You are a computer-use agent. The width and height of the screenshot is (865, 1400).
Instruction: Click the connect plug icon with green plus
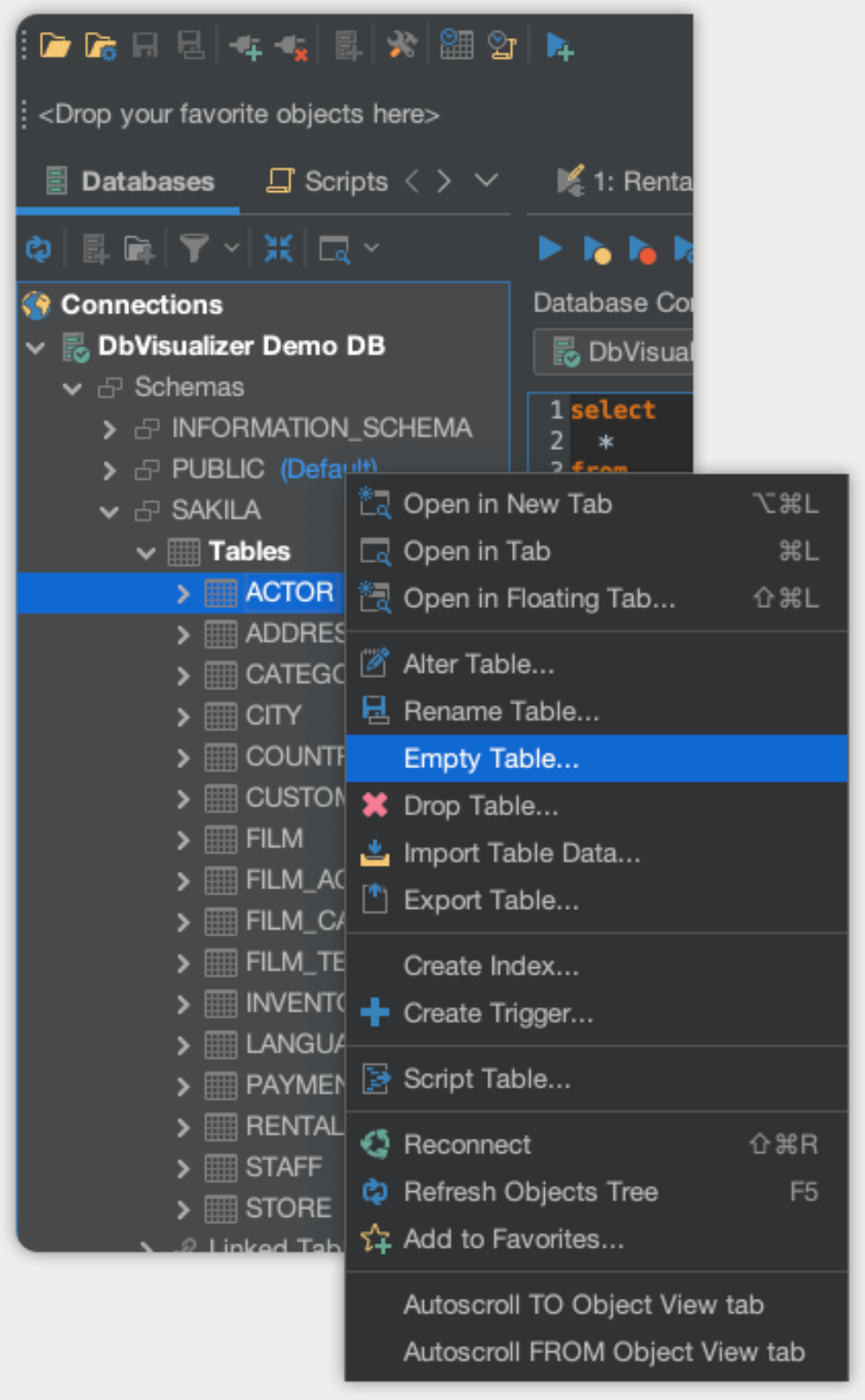tap(245, 45)
